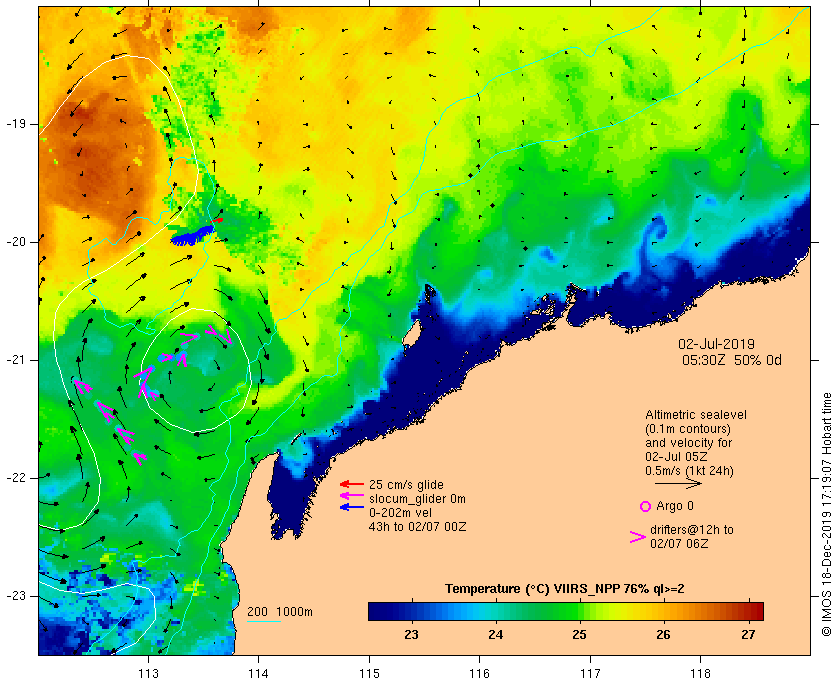Click the 200 1000m depth label
This screenshot has width=840, height=680.
(280, 612)
